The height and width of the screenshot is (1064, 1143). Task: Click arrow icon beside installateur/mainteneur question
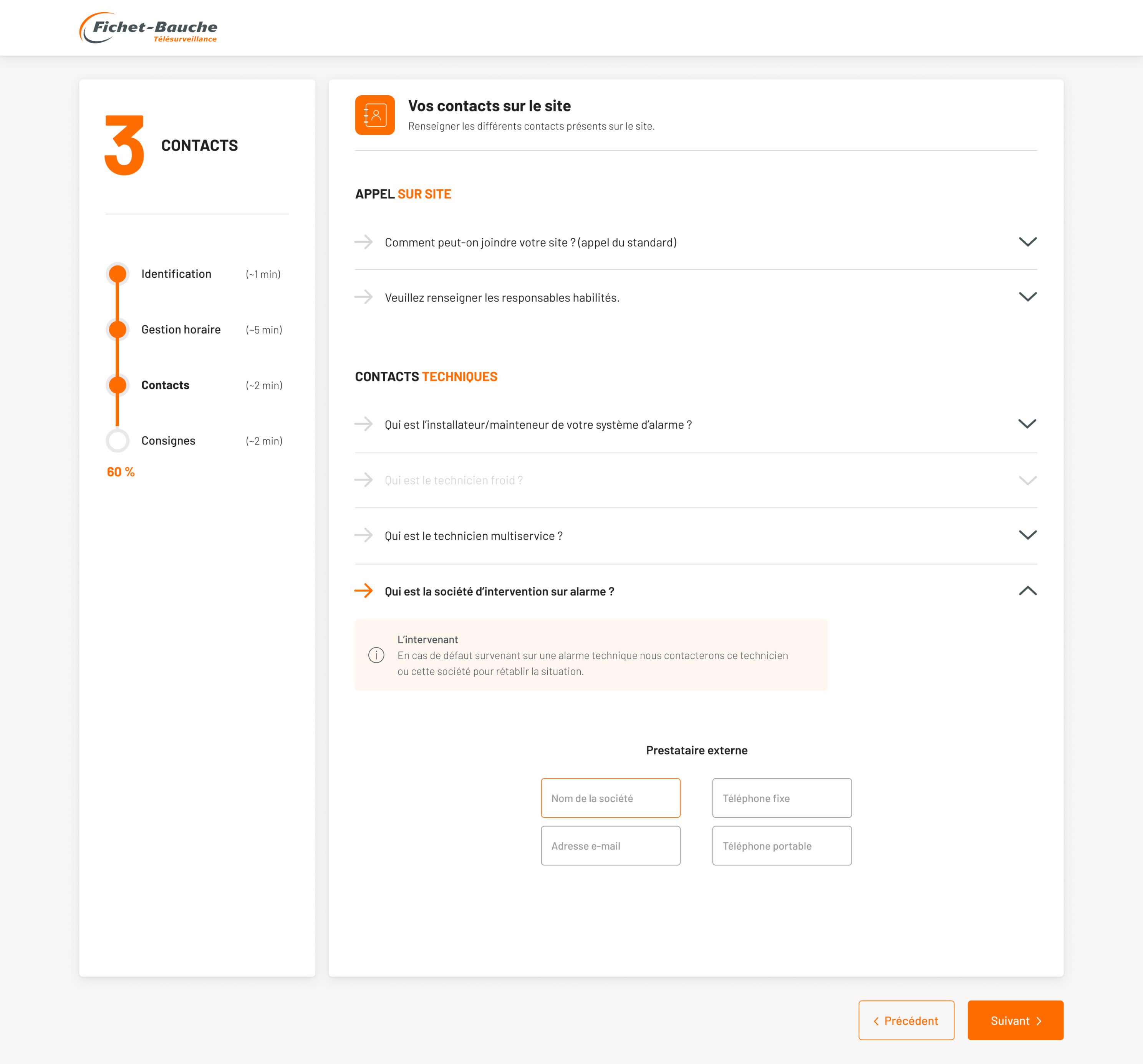[363, 424]
